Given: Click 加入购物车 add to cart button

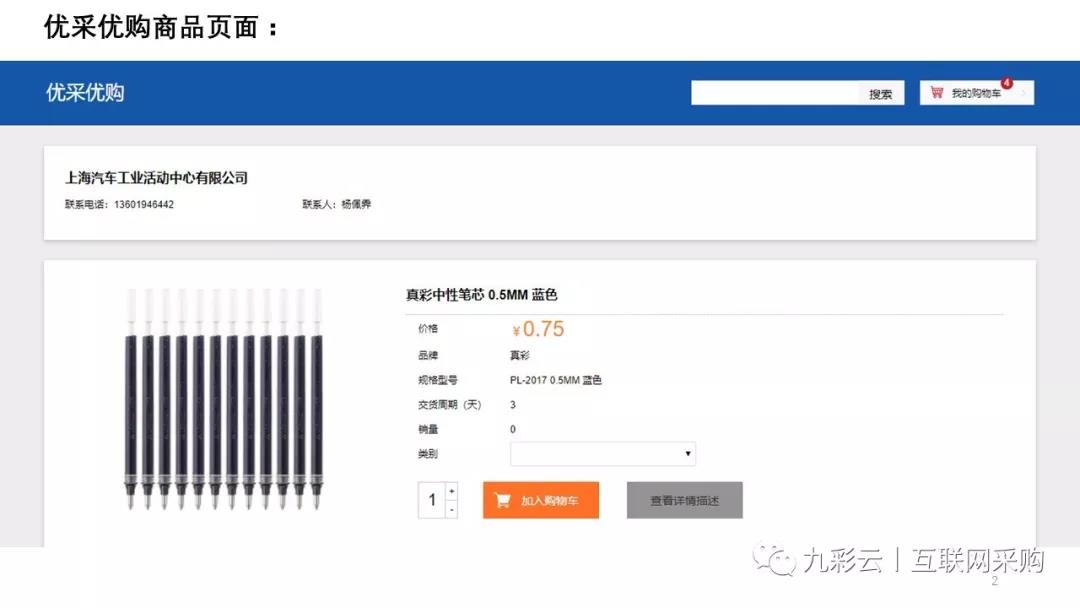Looking at the screenshot, I should [x=541, y=500].
